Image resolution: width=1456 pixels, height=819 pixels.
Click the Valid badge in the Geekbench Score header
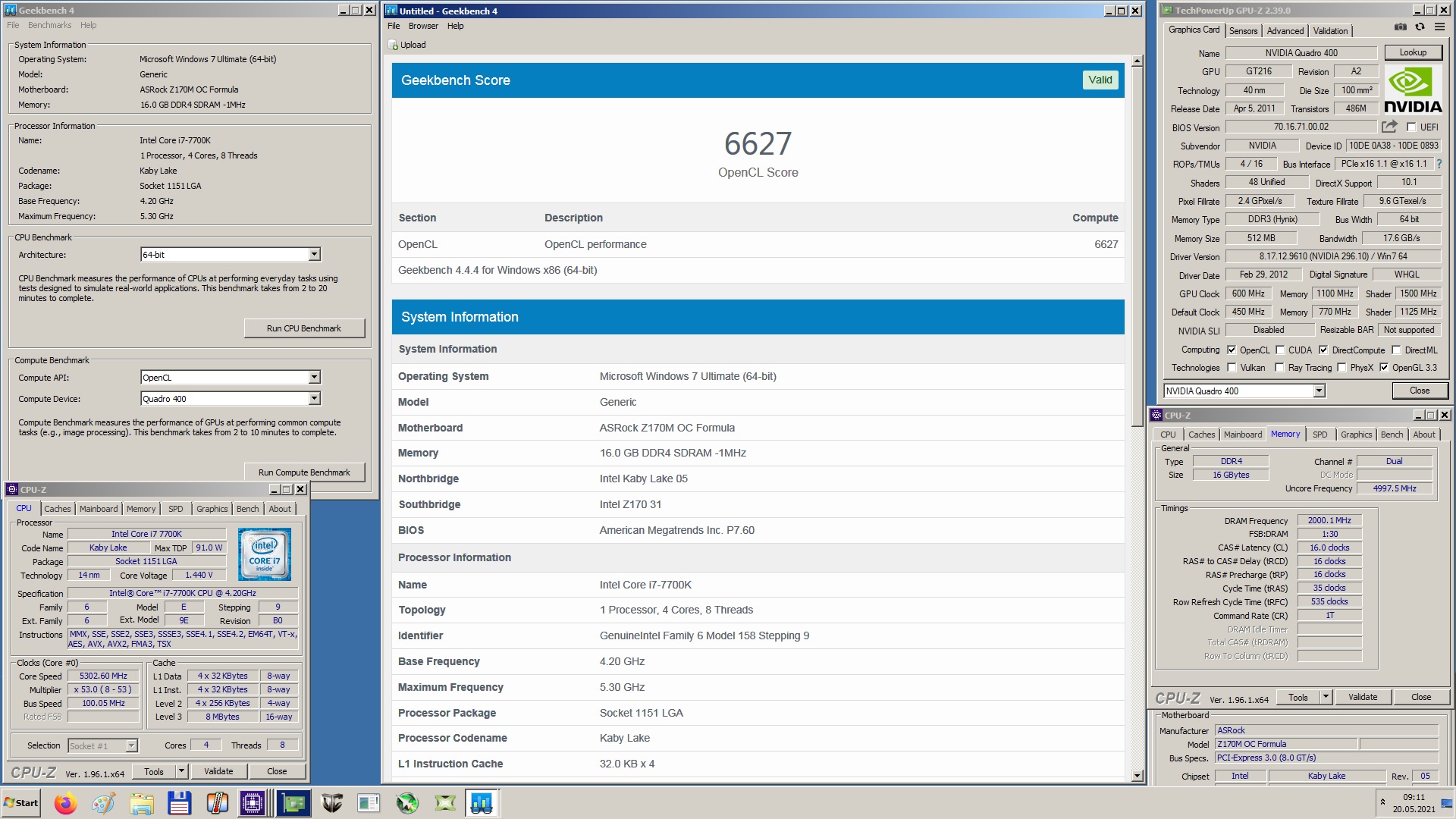tap(1100, 80)
